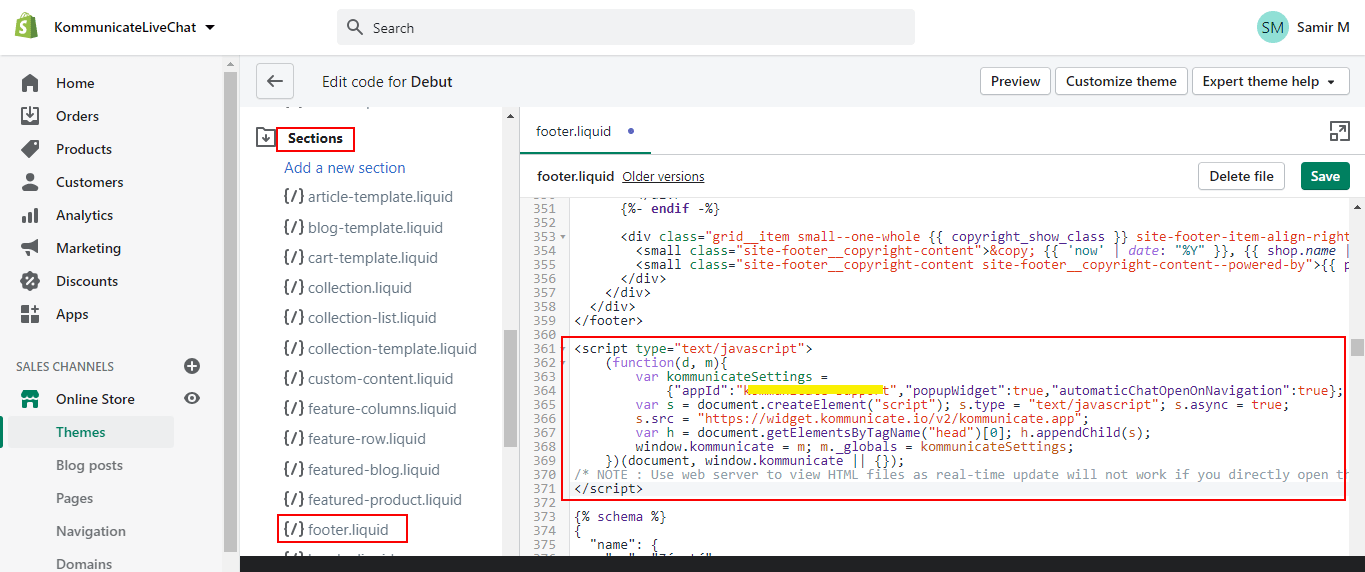1365x572 pixels.
Task: Open Themes in Online Store menu
Action: (x=81, y=432)
